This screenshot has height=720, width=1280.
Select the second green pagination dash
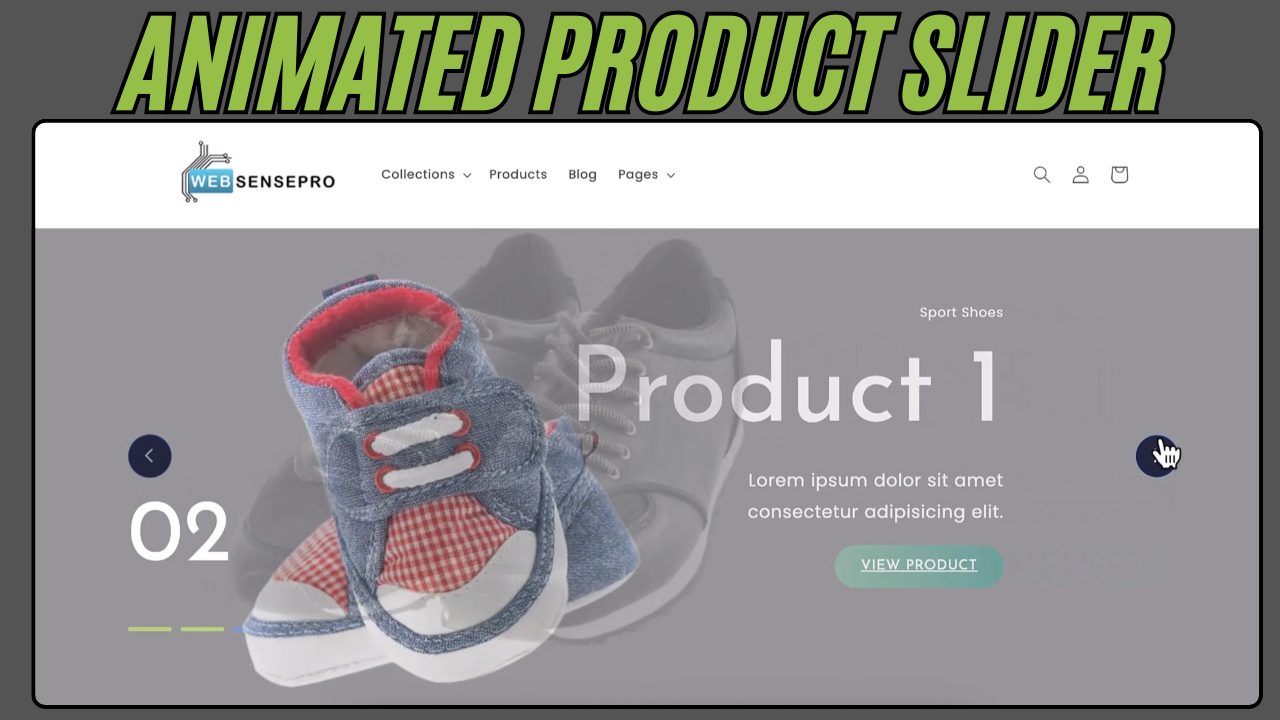pyautogui.click(x=202, y=629)
